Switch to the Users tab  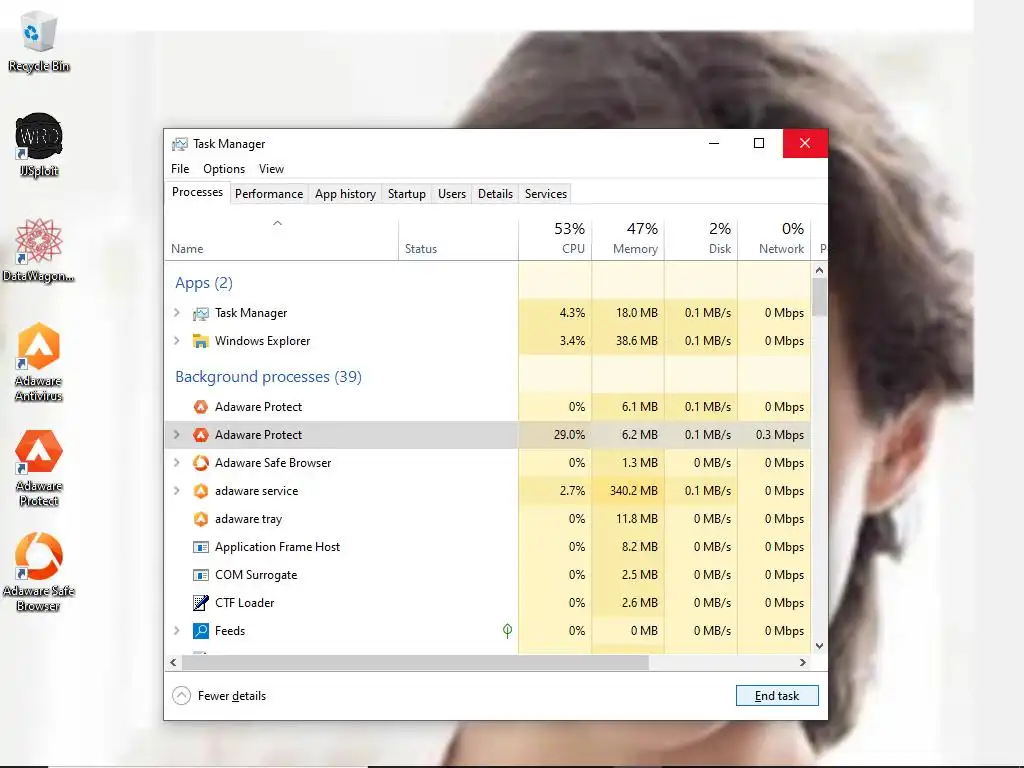452,194
